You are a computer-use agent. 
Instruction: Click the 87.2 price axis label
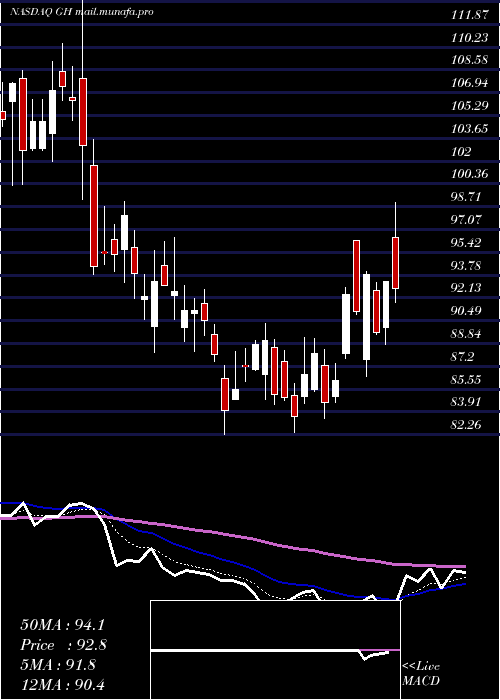(x=463, y=357)
